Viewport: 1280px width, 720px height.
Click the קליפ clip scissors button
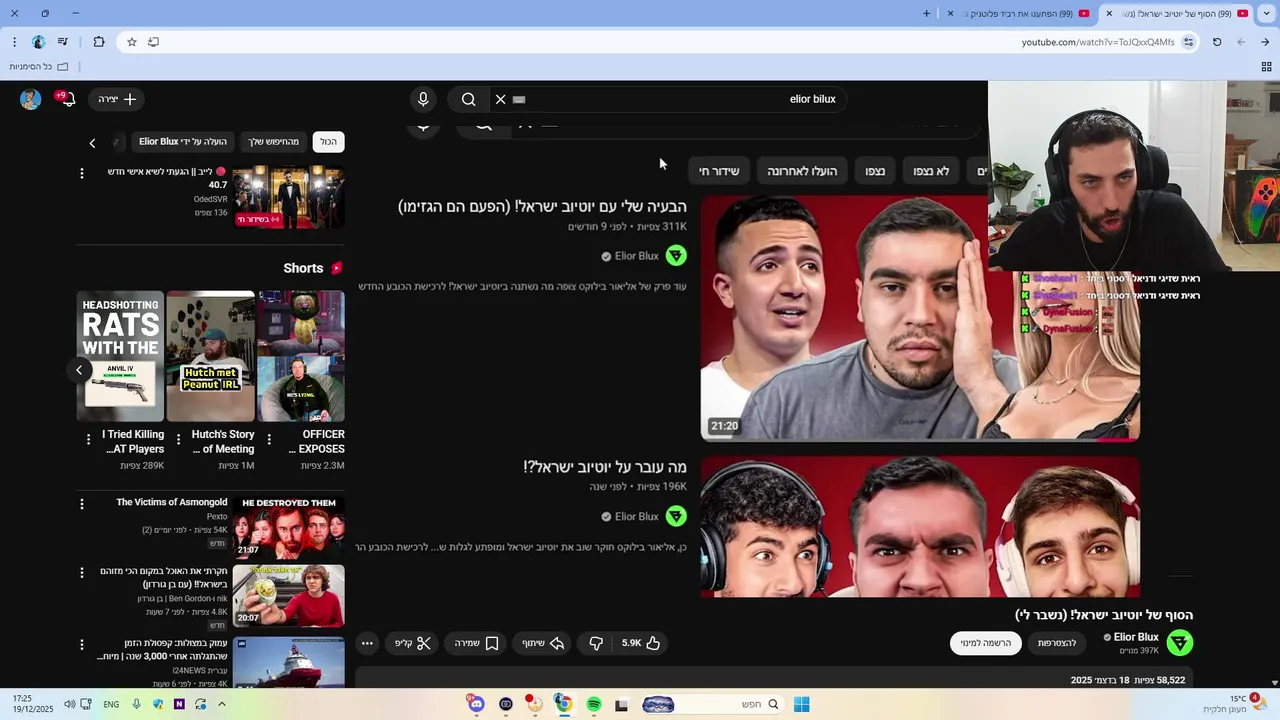tap(413, 643)
